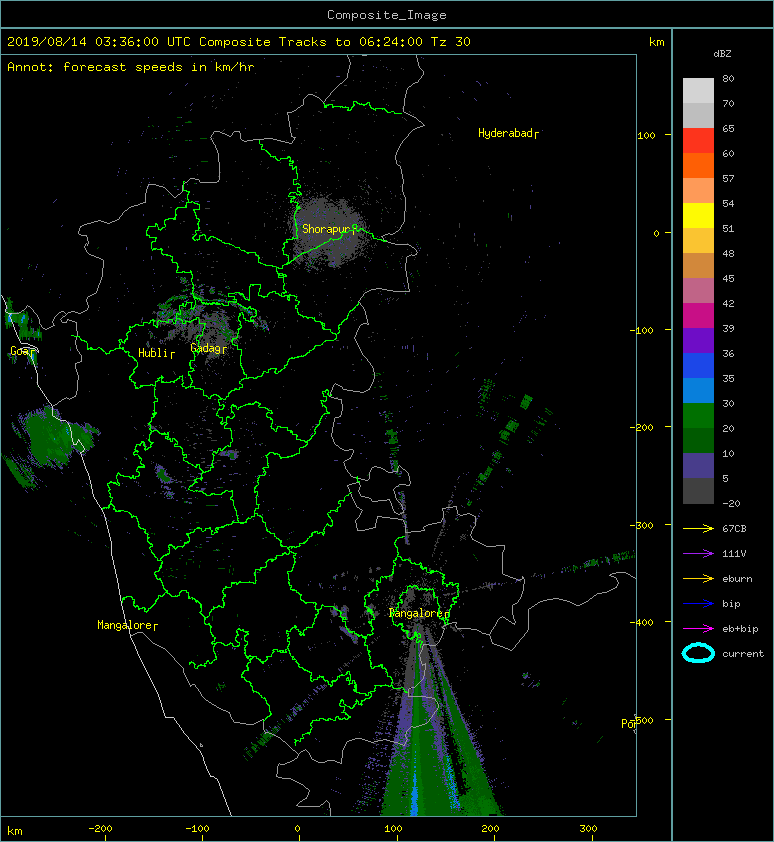Pick the orange 60 dBZ color swatch
This screenshot has height=842, width=774.
pos(698,165)
